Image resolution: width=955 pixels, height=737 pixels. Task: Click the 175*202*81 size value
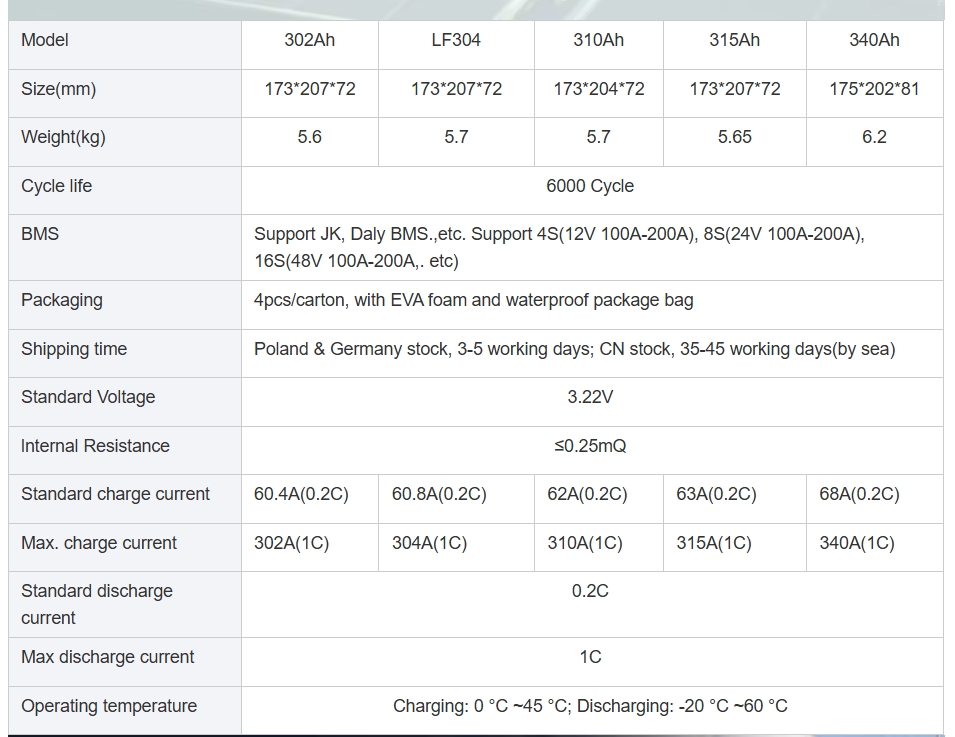(874, 89)
